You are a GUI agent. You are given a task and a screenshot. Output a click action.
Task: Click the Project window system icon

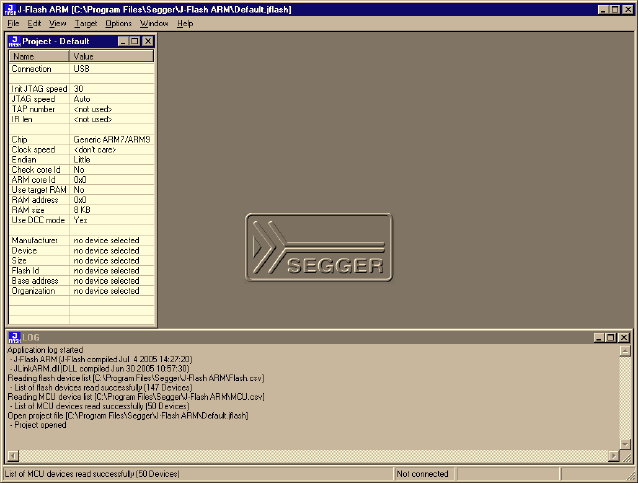point(15,41)
